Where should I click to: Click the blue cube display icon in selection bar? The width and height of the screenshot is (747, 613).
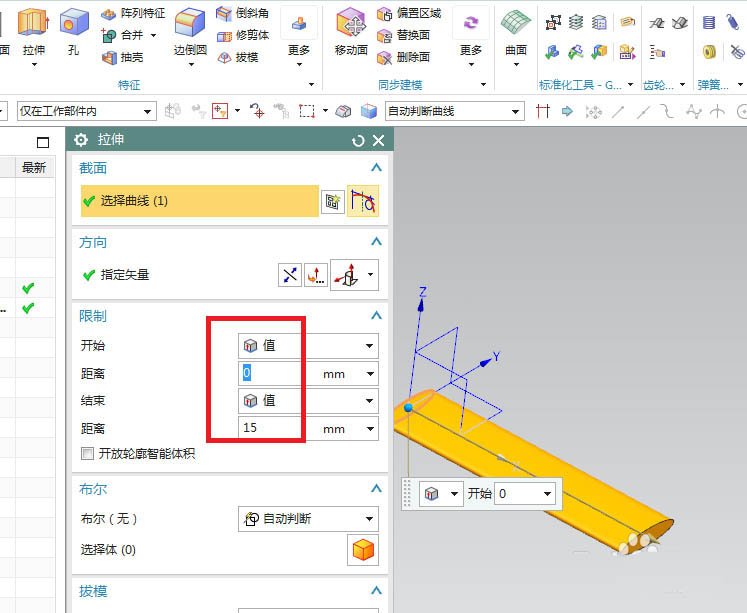[x=369, y=111]
